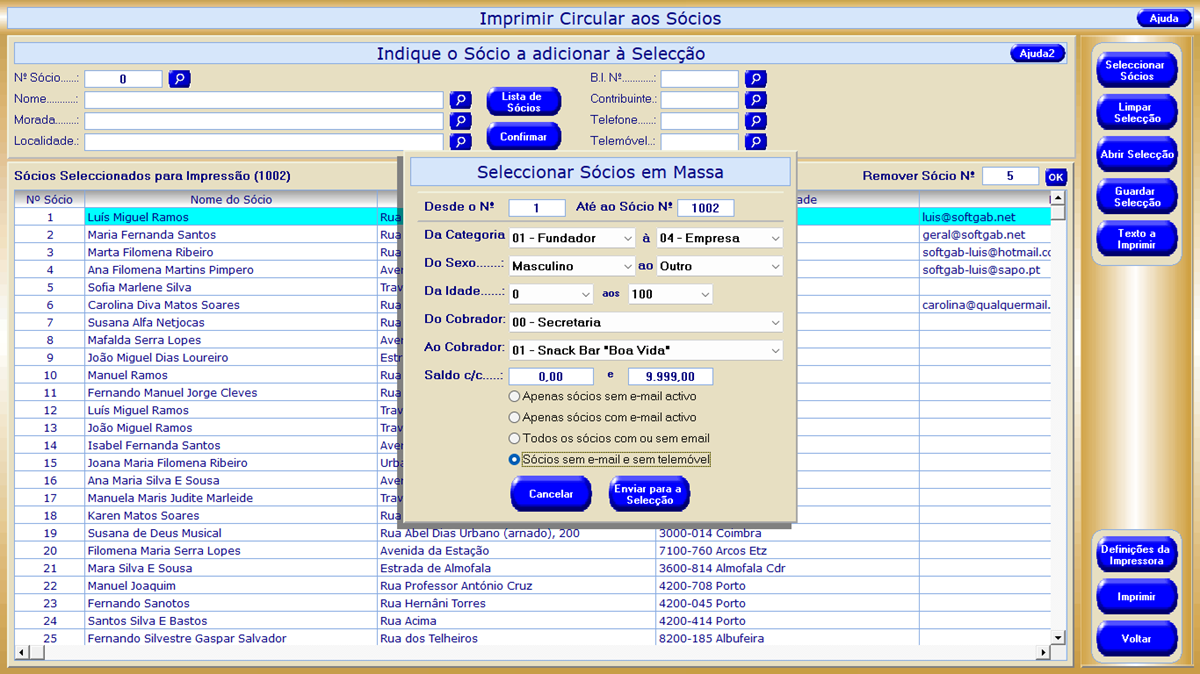Image resolution: width=1200 pixels, height=674 pixels.
Task: Expand the 'Do Cobrador' 00 - Secretaria dropdown
Action: pos(645,323)
